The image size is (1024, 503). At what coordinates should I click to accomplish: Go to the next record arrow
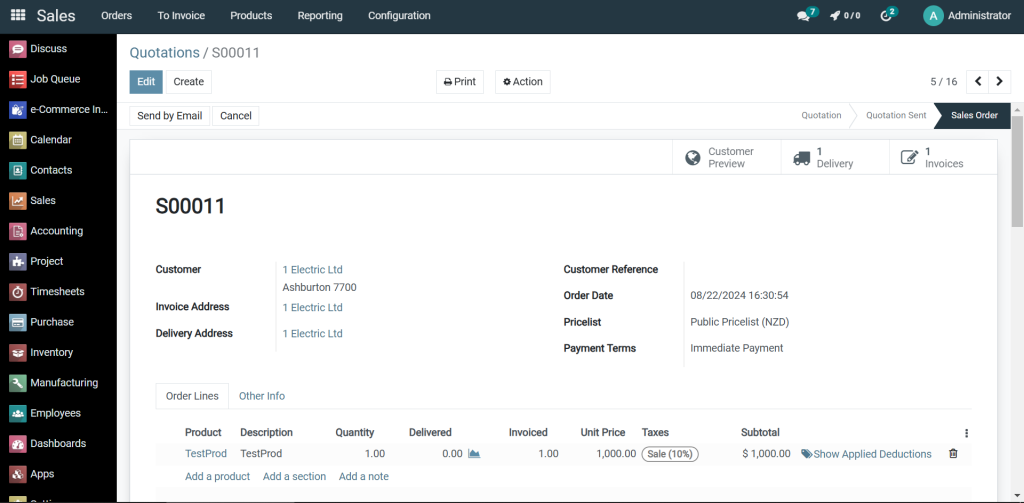click(999, 82)
